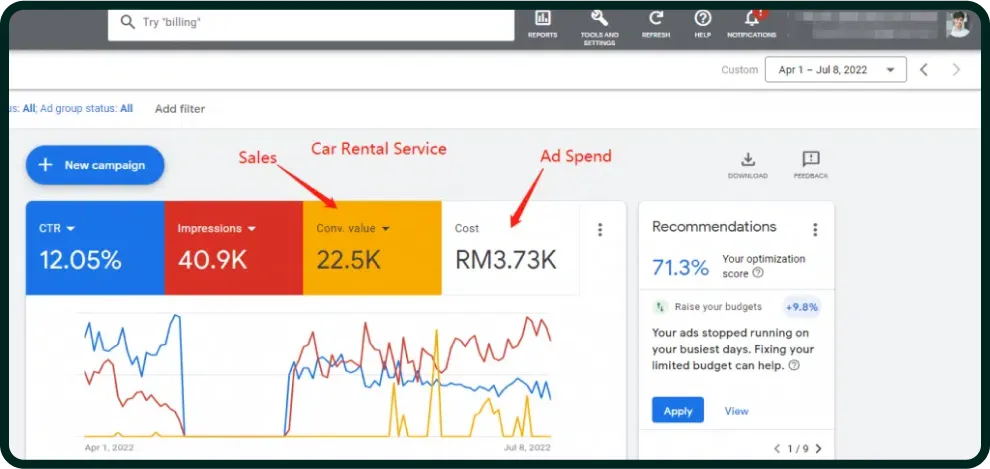Screen dimensions: 990x469
Task: Go to previous date range arrow
Action: pyautogui.click(x=924, y=69)
